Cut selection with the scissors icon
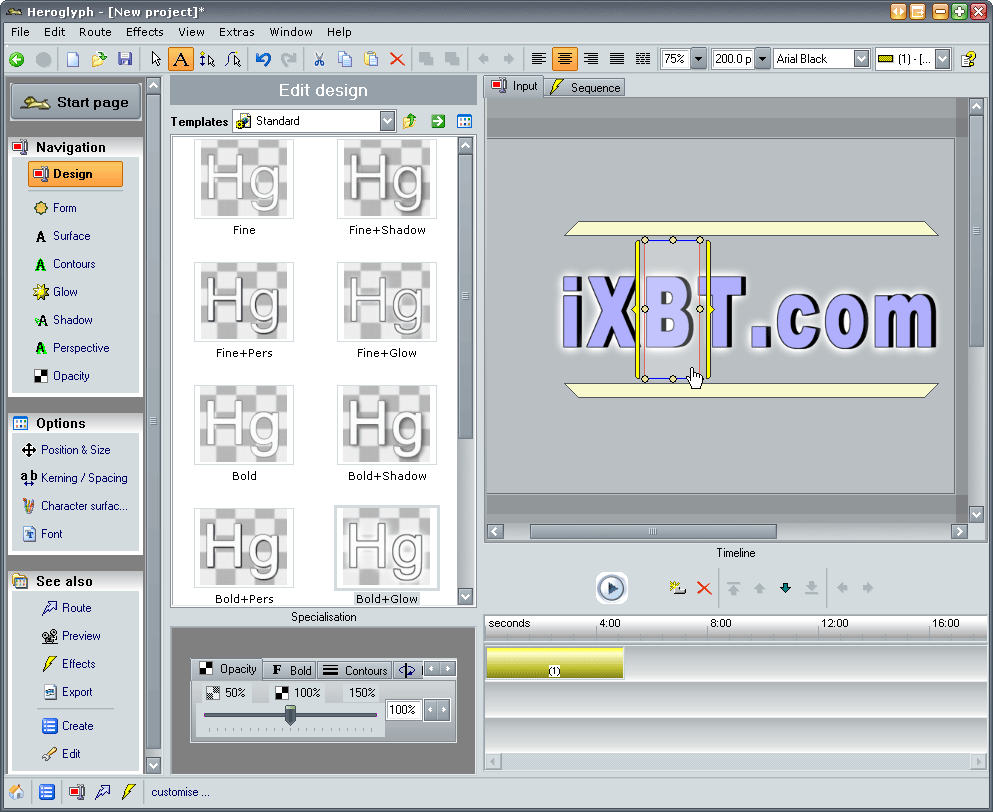This screenshot has height=812, width=993. [x=319, y=60]
